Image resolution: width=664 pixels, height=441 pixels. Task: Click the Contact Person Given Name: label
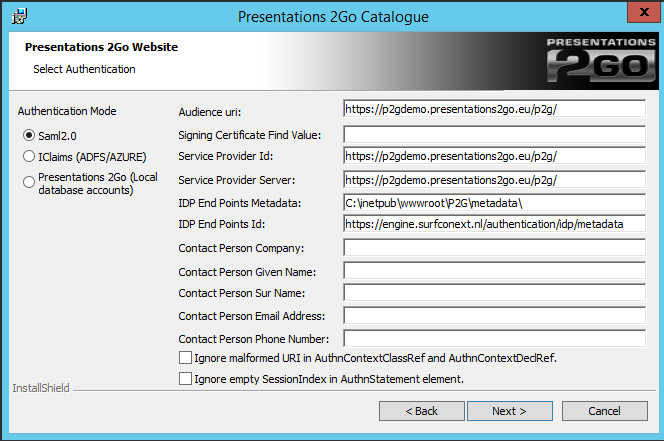247,272
